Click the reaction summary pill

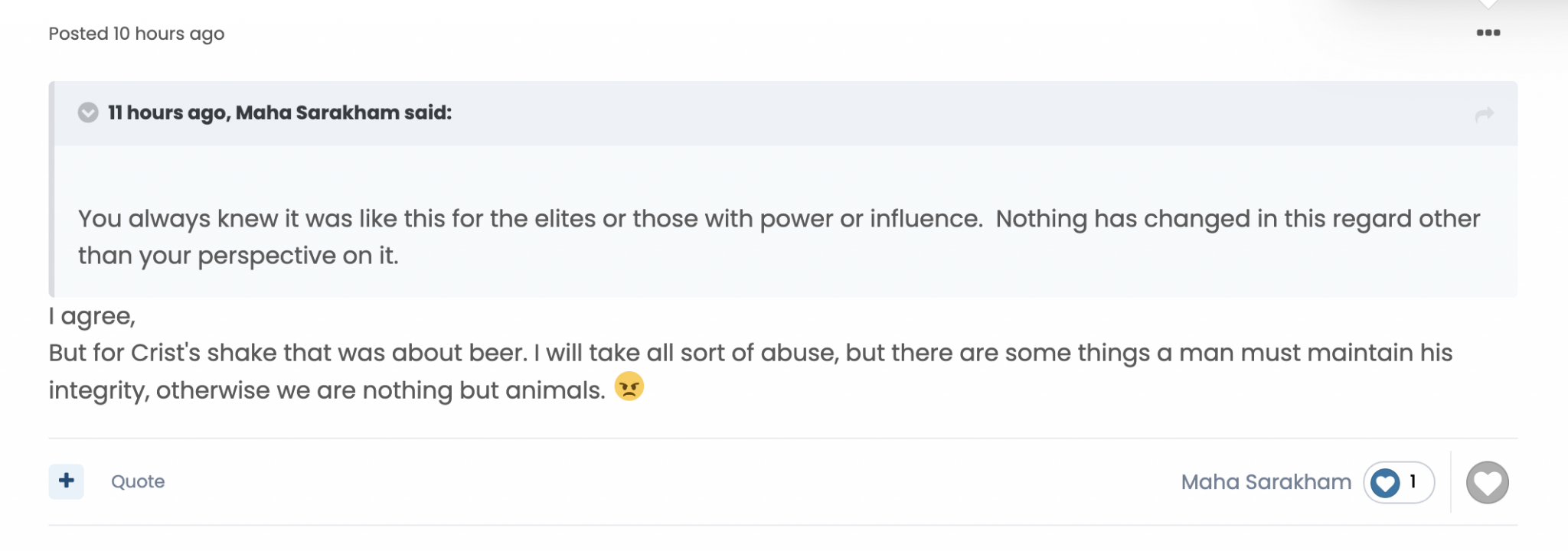(1399, 482)
